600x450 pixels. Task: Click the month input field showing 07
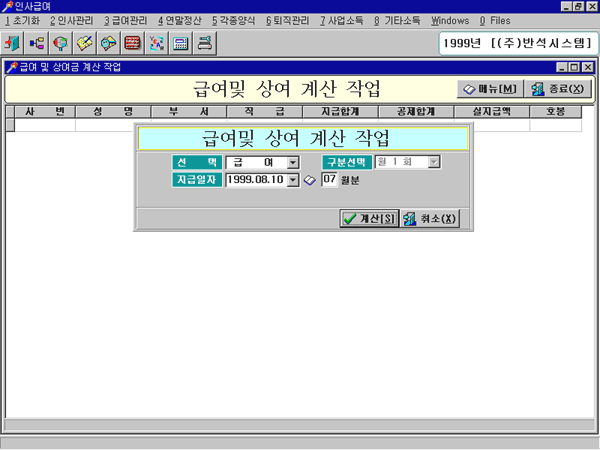click(x=329, y=180)
